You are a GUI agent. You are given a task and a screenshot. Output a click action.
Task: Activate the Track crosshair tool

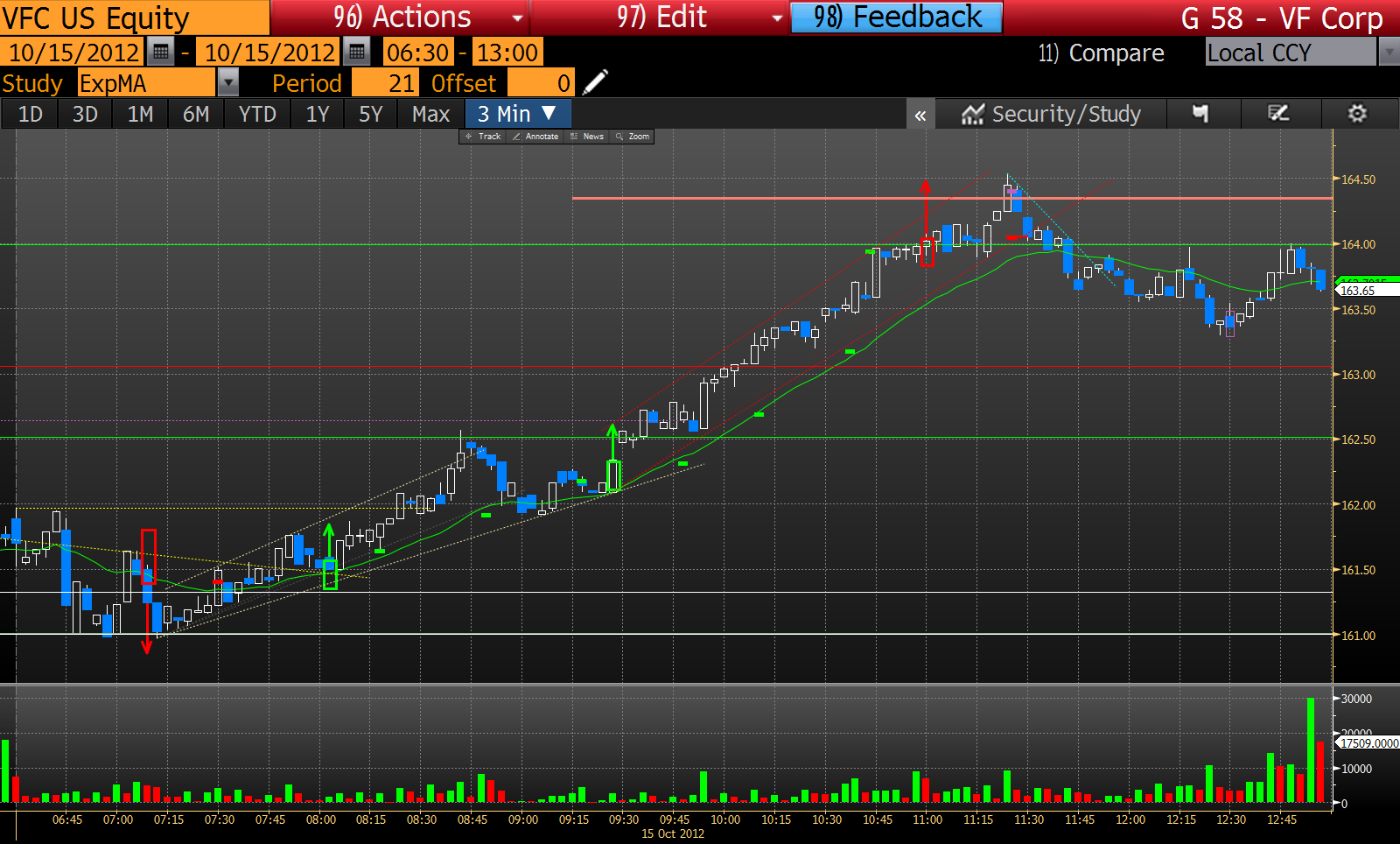click(x=484, y=137)
